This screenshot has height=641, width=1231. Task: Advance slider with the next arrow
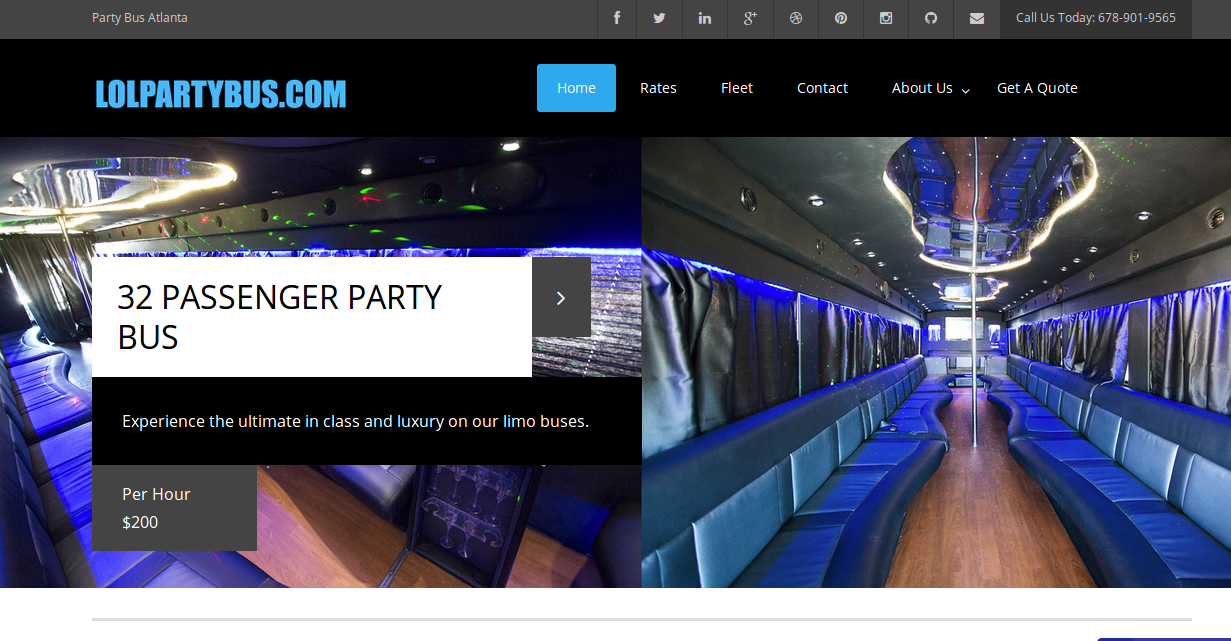pos(561,298)
